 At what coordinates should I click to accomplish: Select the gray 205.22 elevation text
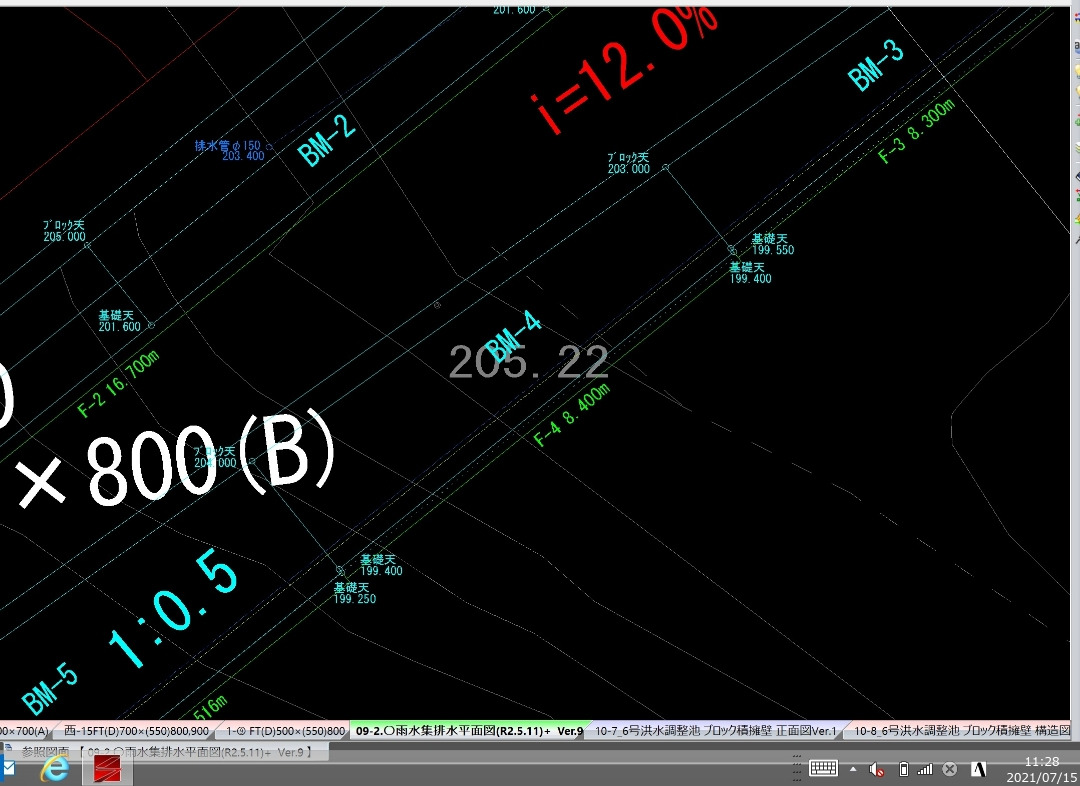click(529, 362)
